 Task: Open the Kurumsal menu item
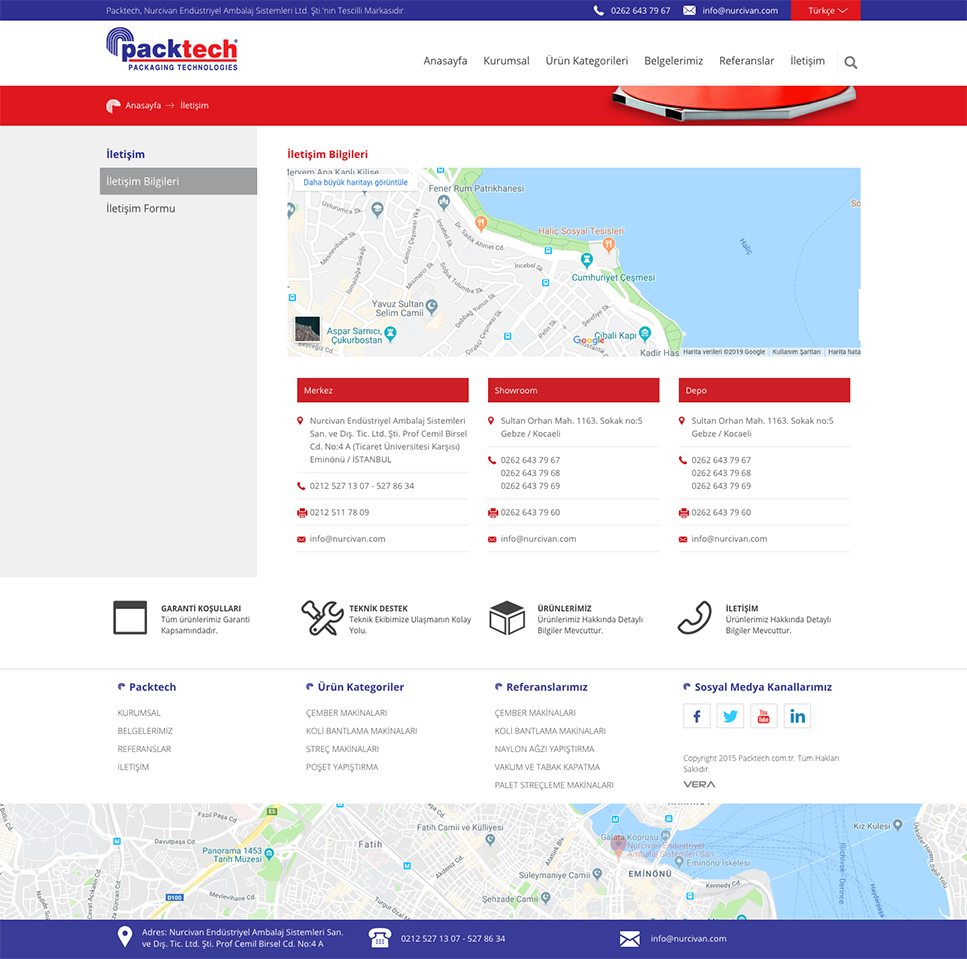tap(506, 61)
